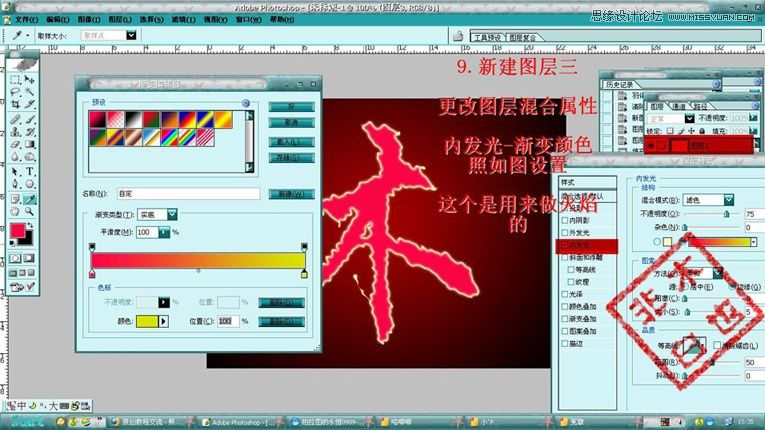Select the red left color stop marker

click(92, 274)
